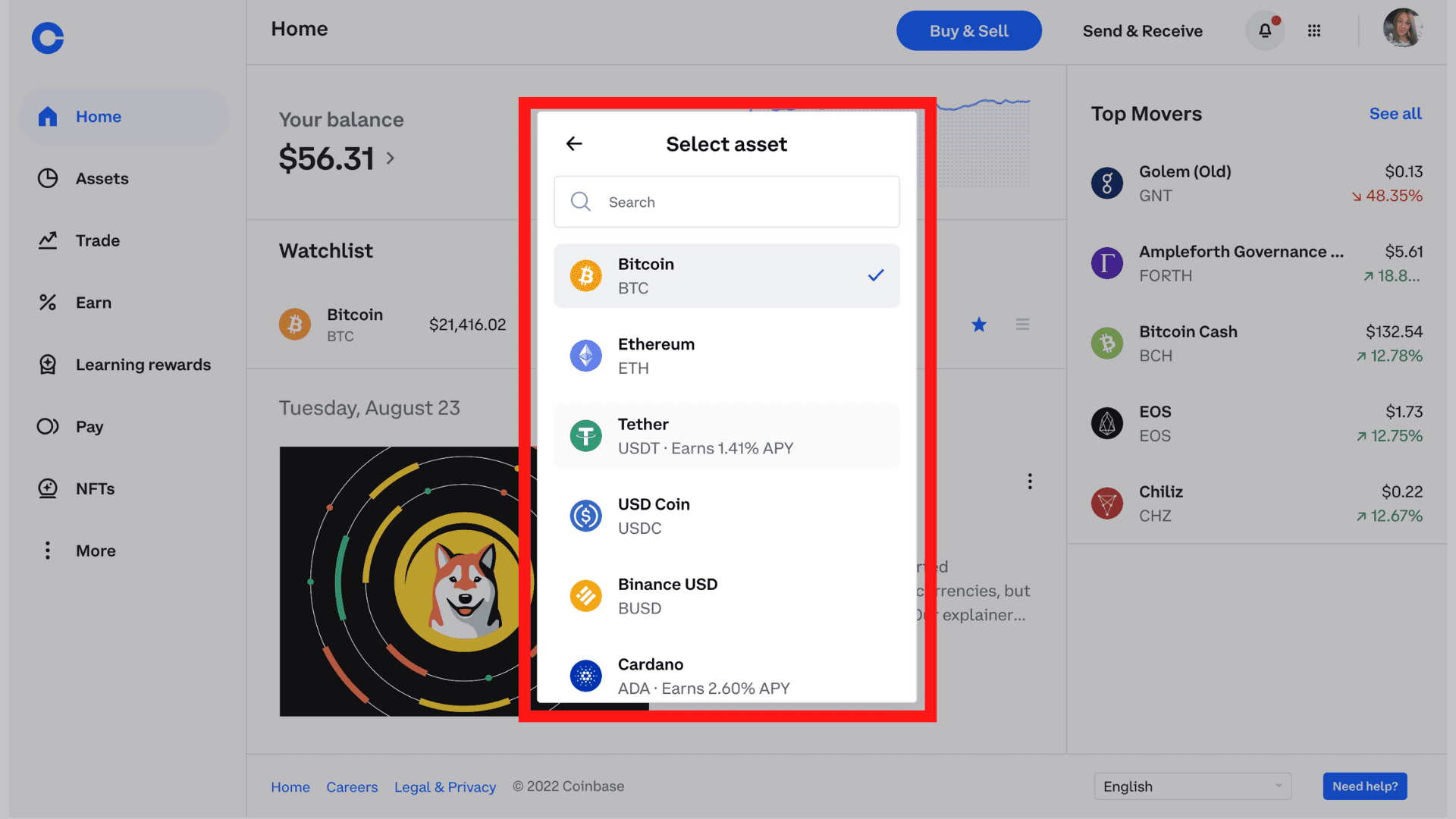Toggle the Watchlist star for Bitcoin
The height and width of the screenshot is (819, 1456).
coord(979,325)
